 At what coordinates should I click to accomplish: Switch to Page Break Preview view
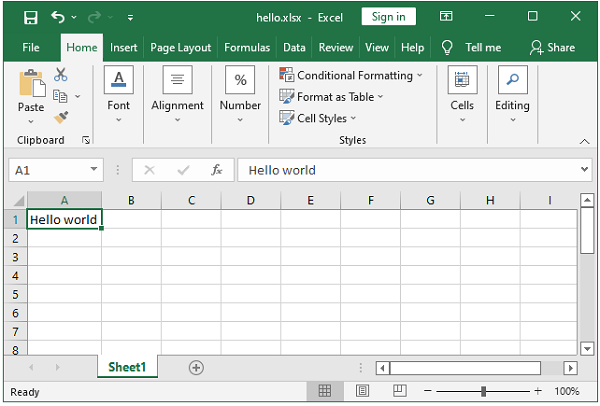coord(398,392)
